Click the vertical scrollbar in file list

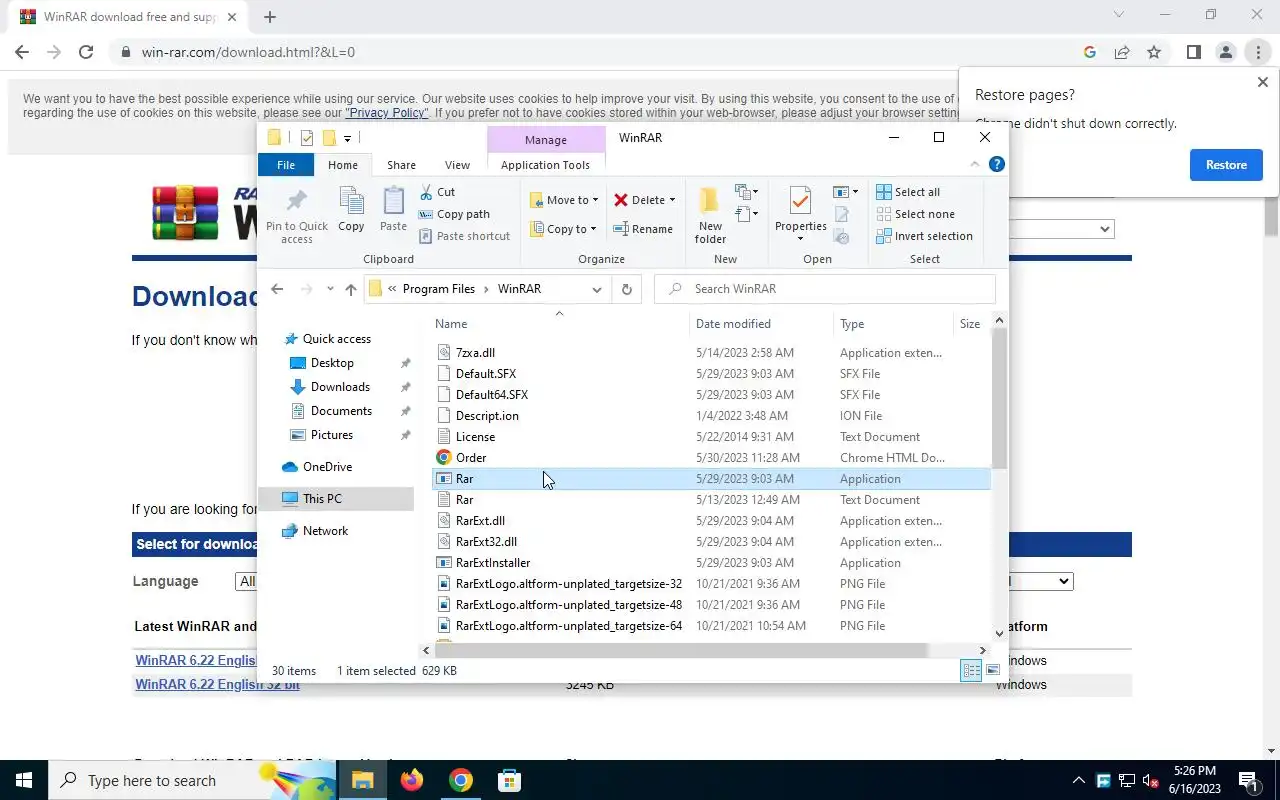click(999, 399)
